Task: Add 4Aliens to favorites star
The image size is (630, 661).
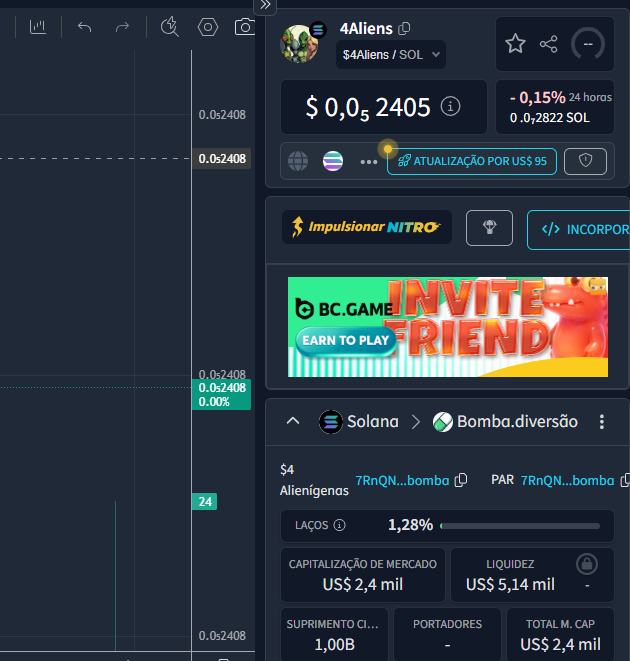Action: (515, 44)
